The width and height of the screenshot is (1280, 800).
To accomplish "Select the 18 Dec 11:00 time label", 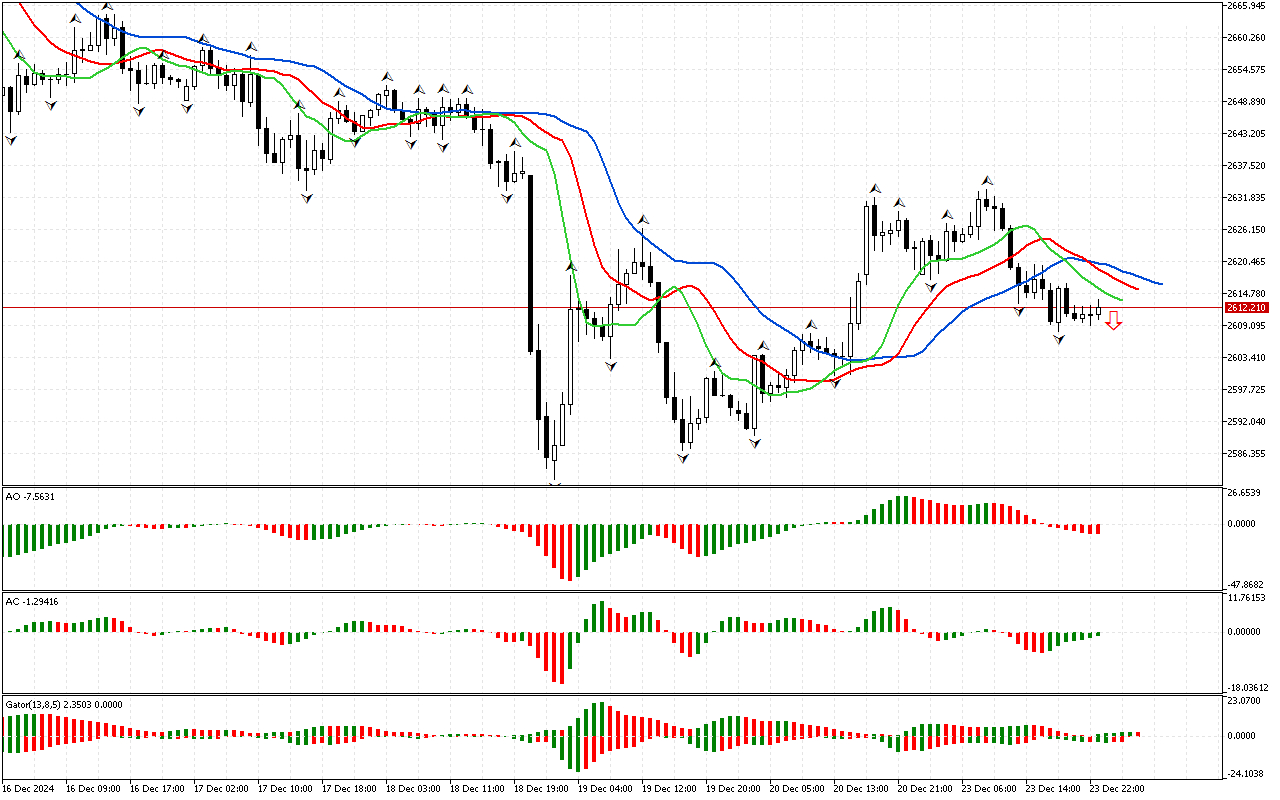I will (477, 789).
